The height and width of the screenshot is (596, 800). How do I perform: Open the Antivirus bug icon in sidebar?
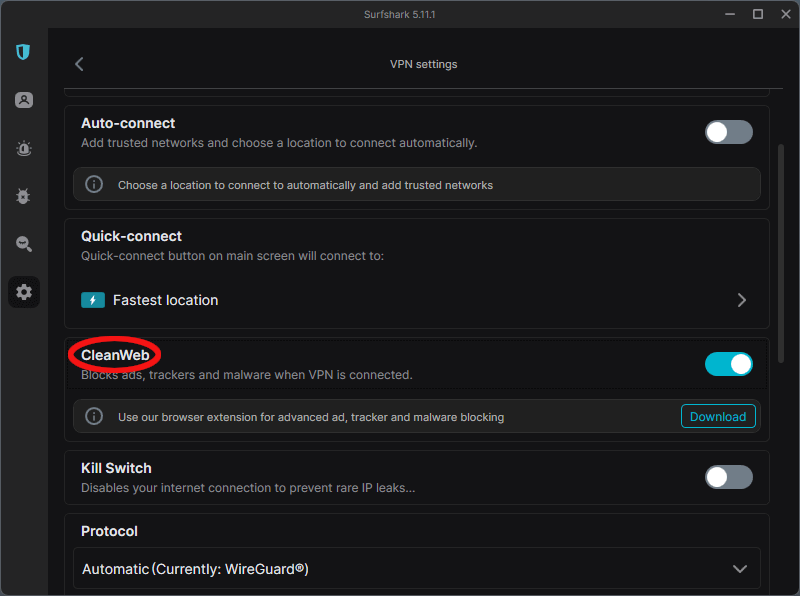(x=23, y=196)
